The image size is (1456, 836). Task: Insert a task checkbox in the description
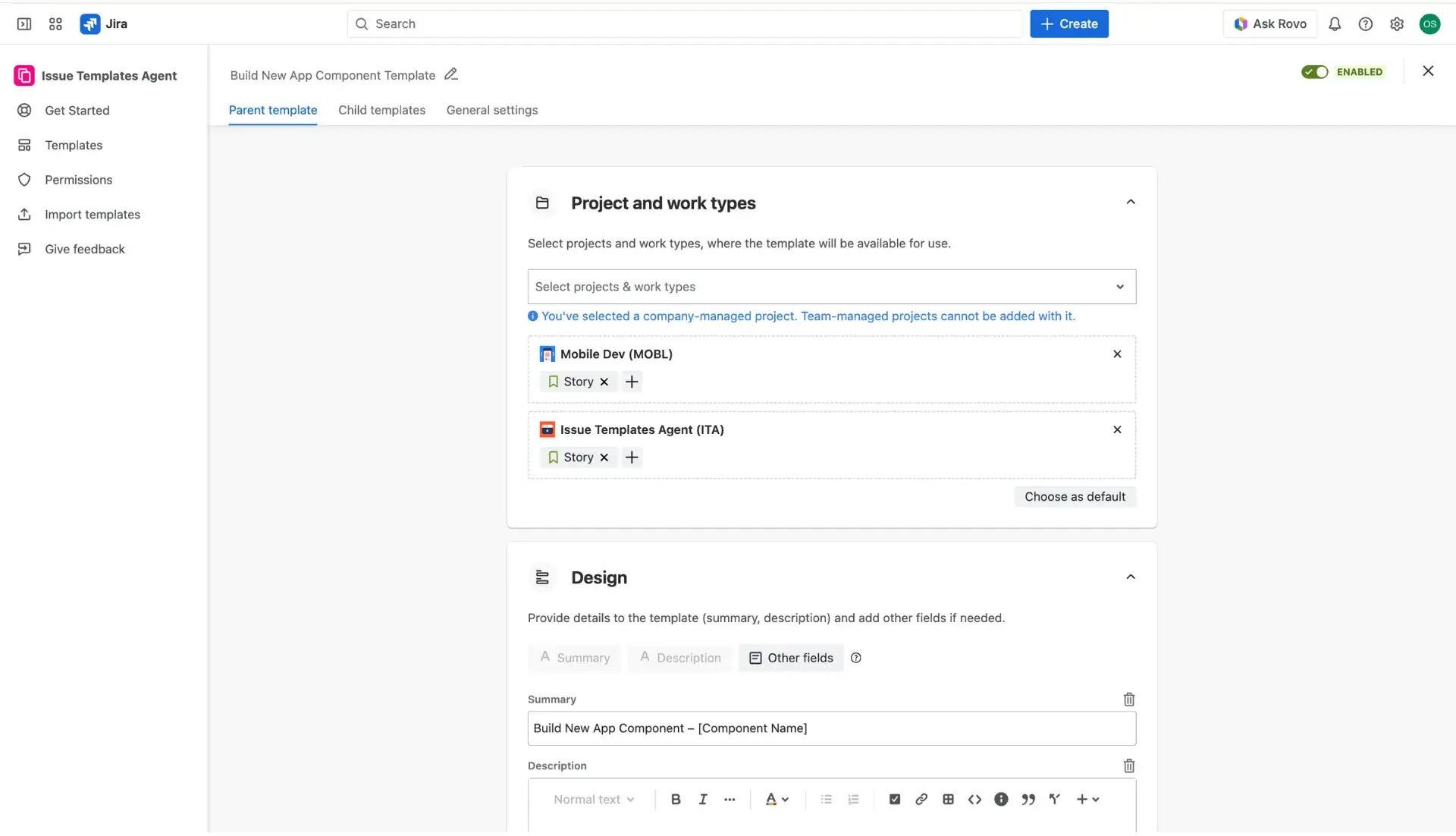(x=894, y=799)
